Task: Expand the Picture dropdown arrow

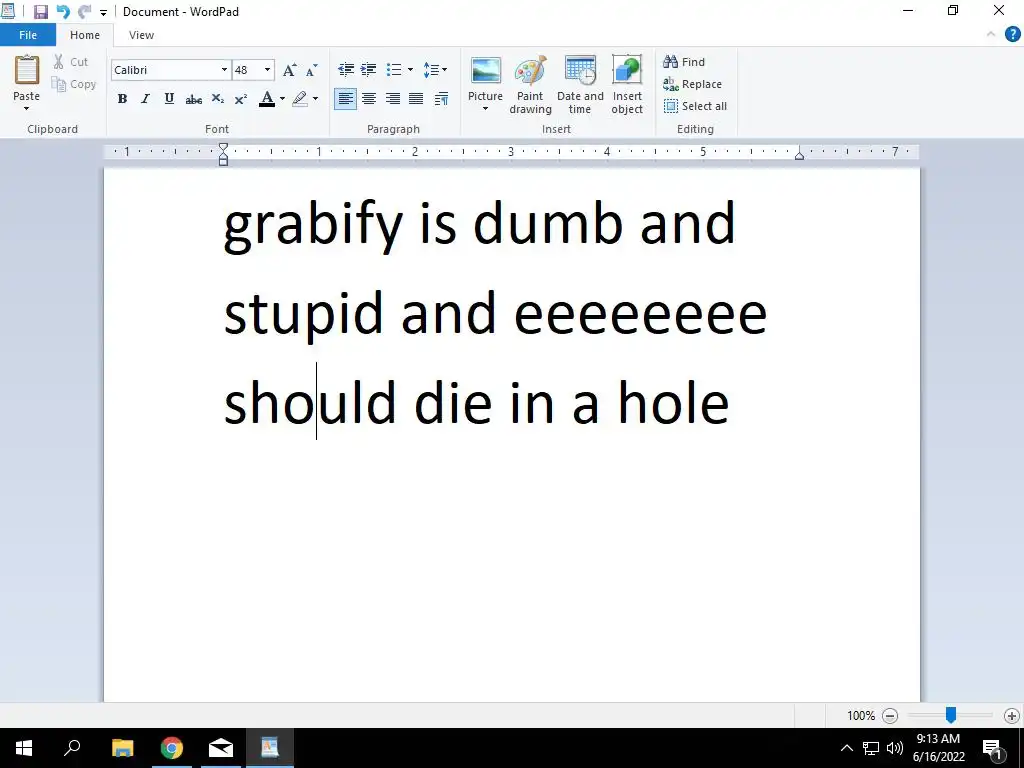Action: click(485, 108)
